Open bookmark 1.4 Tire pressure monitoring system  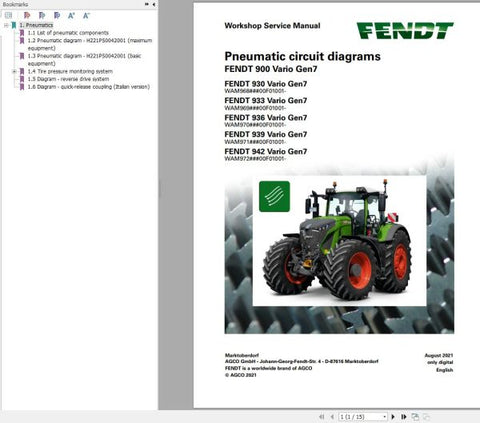click(70, 71)
